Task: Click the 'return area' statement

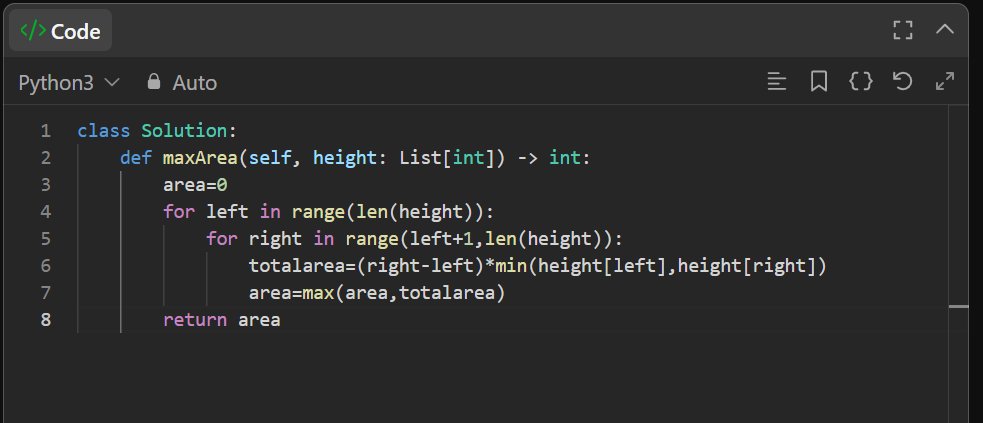Action: (x=222, y=320)
